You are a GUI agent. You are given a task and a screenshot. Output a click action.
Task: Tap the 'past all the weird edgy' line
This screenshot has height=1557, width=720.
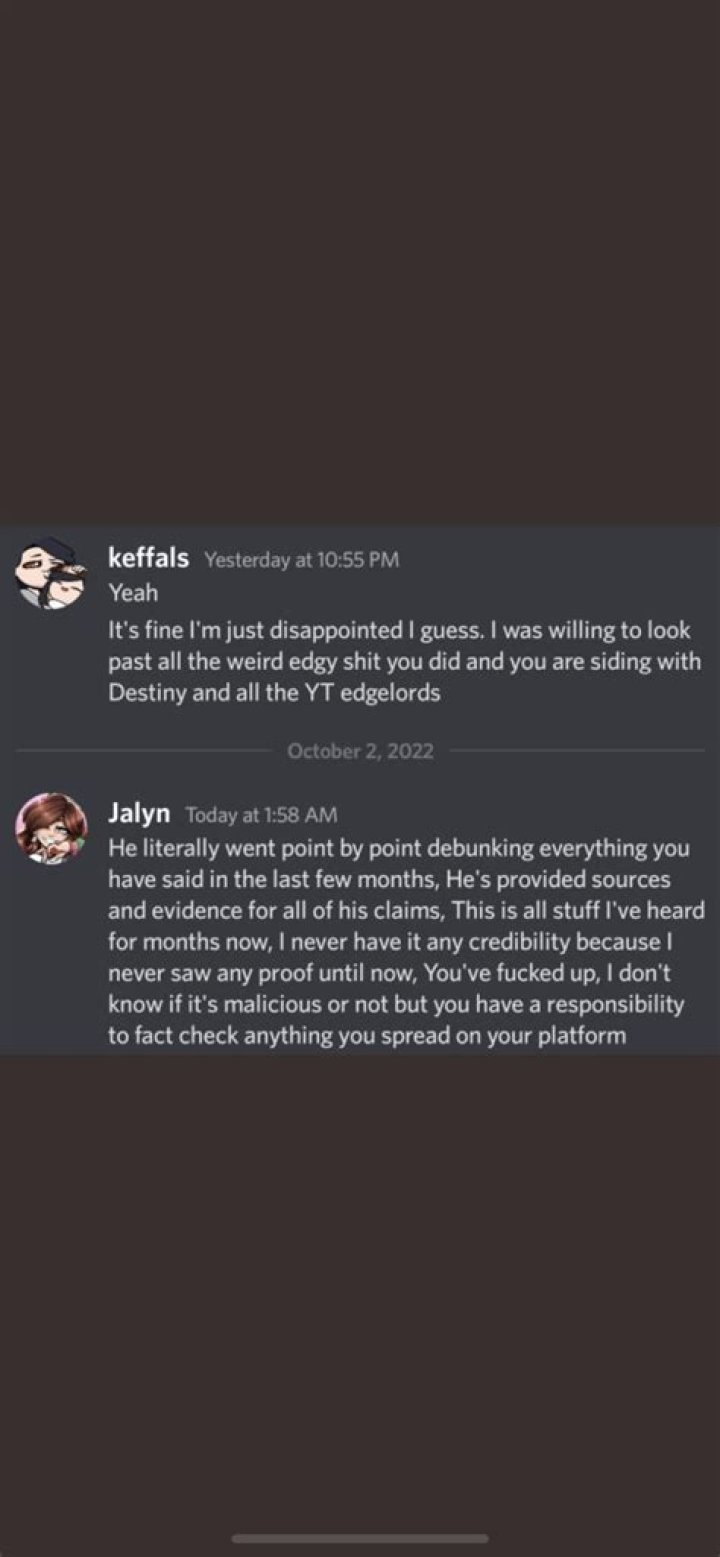point(404,662)
